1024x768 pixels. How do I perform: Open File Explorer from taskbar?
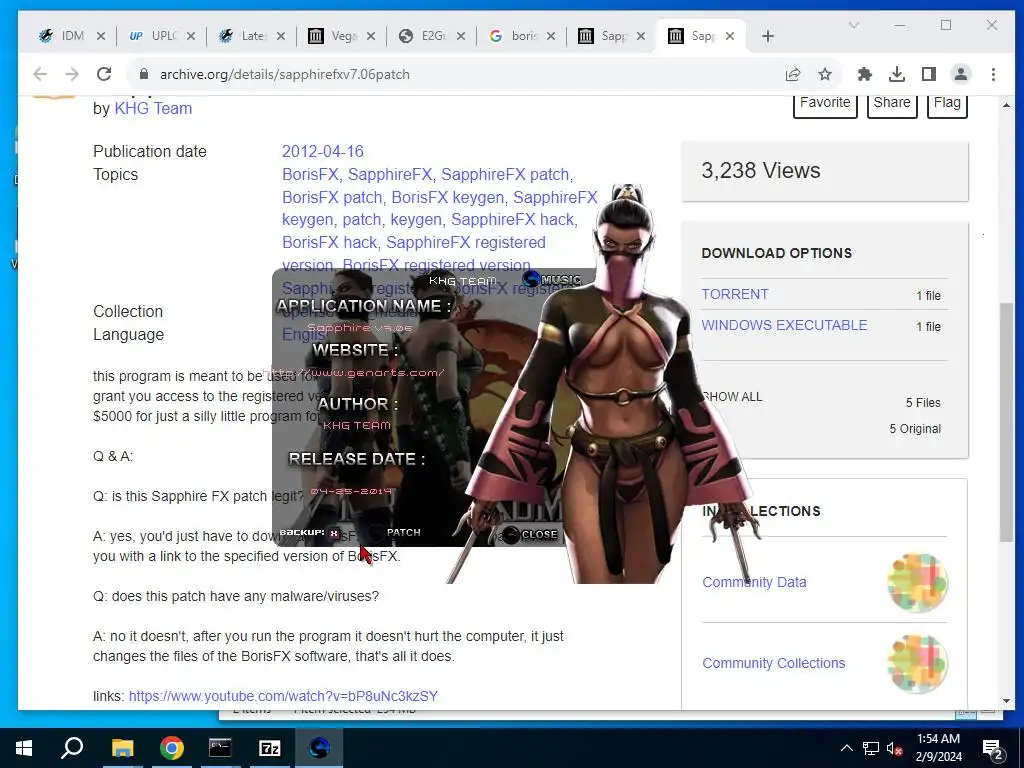[x=122, y=748]
